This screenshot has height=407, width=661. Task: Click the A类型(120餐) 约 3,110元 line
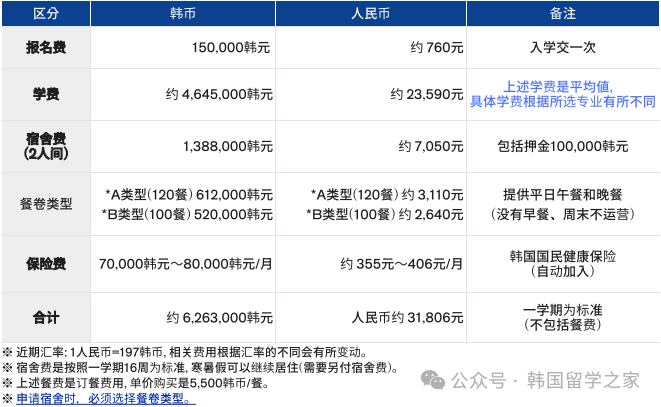387,195
